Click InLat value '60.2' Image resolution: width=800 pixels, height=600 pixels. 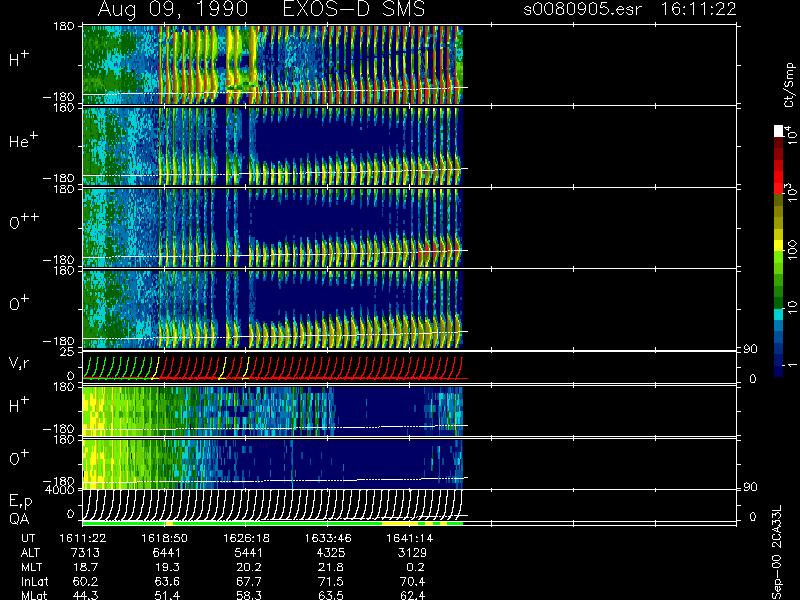(x=88, y=582)
